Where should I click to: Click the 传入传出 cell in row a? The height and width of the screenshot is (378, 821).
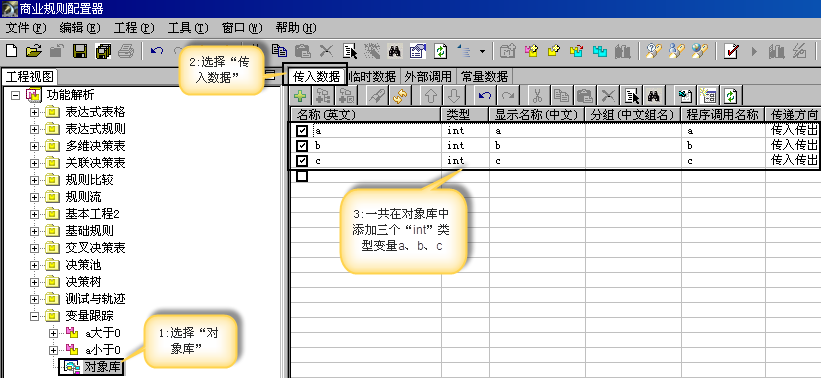point(793,130)
